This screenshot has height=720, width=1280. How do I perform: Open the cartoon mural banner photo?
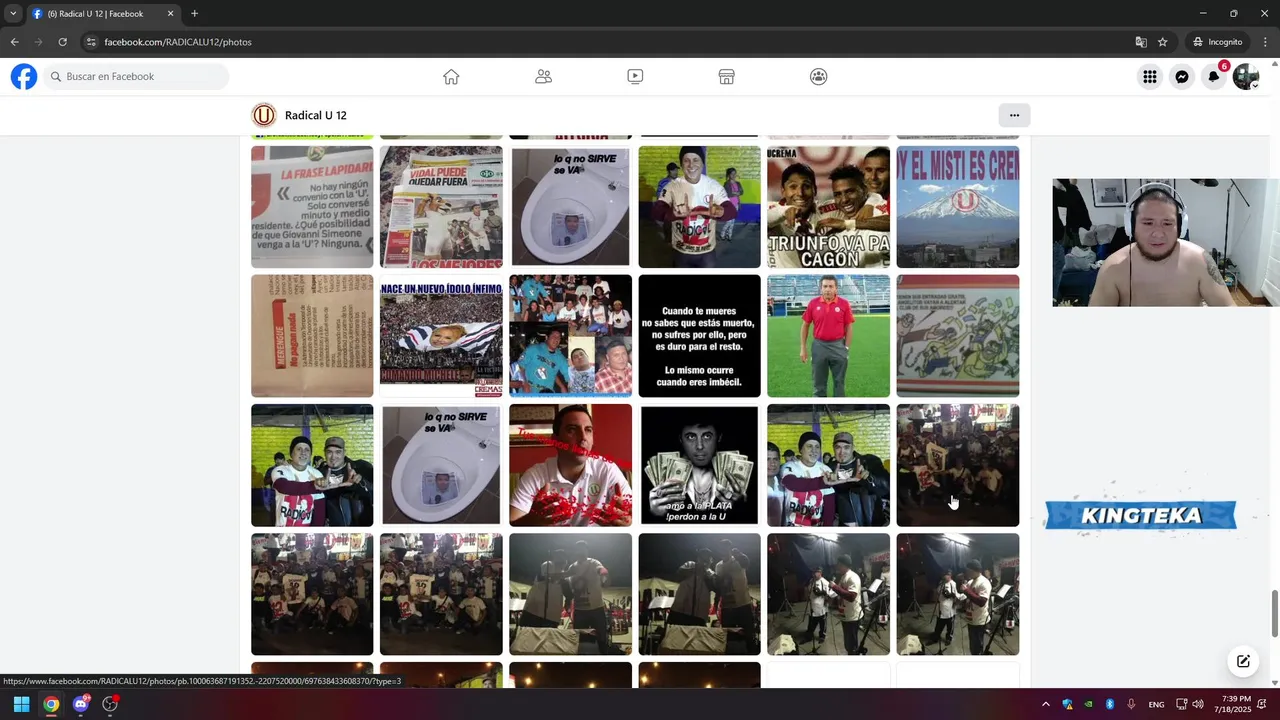958,336
